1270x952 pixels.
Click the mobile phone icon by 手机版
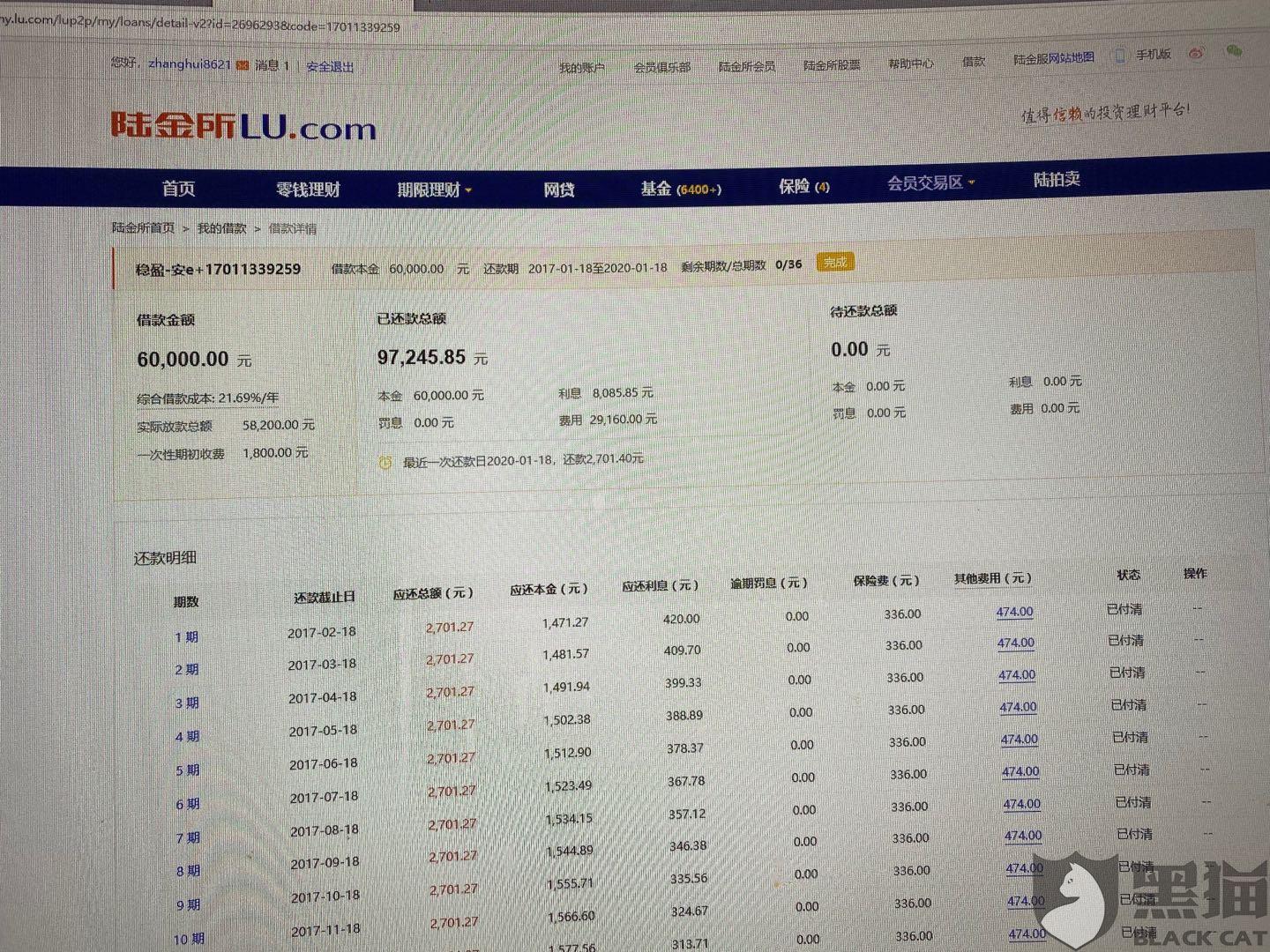tap(1120, 56)
